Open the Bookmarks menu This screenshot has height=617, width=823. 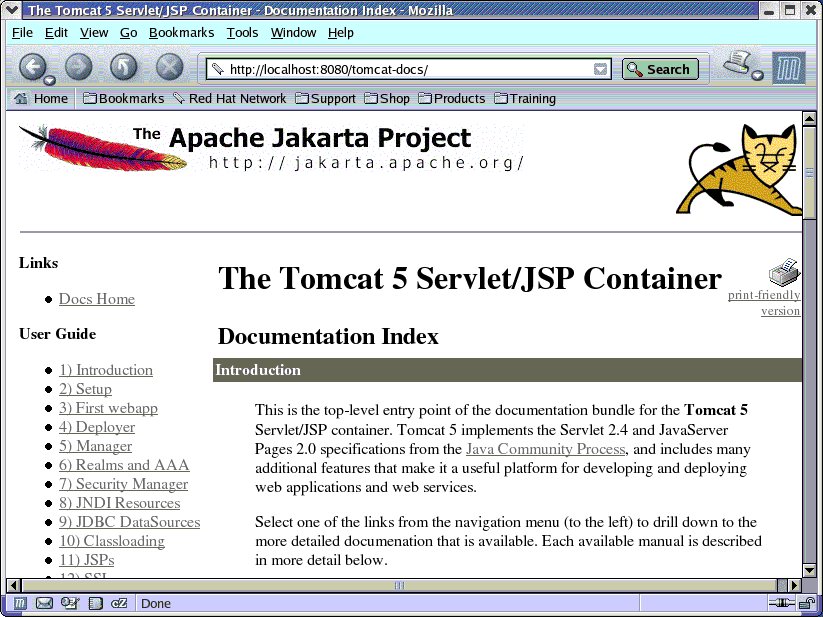pos(182,33)
